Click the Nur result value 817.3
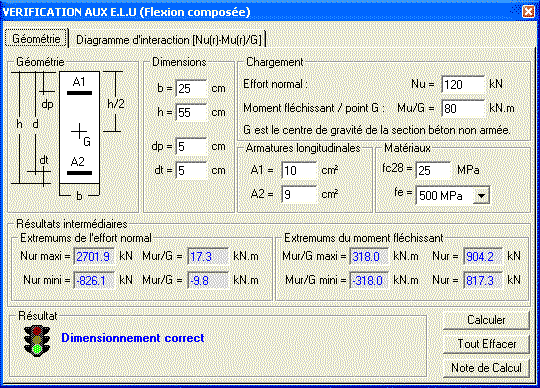This screenshot has height=388, width=540. pyautogui.click(x=482, y=281)
